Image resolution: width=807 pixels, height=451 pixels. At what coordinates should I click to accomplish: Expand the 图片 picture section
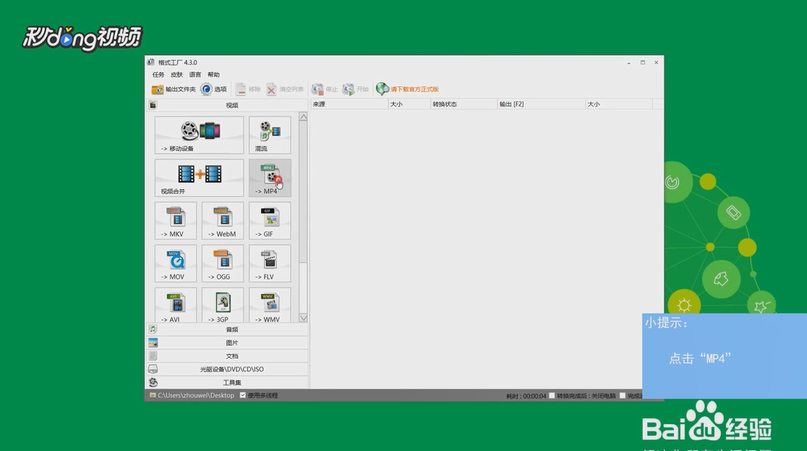pyautogui.click(x=227, y=343)
